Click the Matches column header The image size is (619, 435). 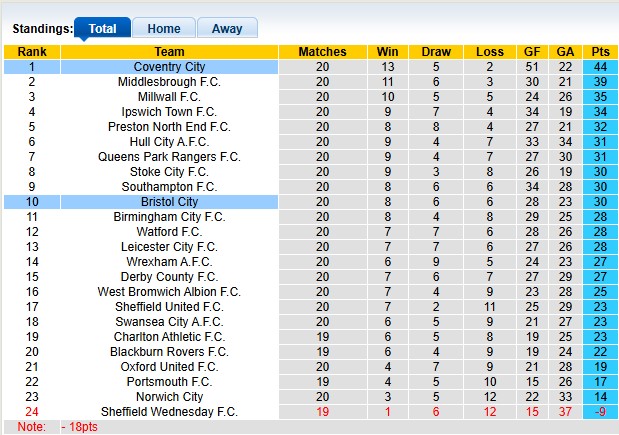coord(322,52)
